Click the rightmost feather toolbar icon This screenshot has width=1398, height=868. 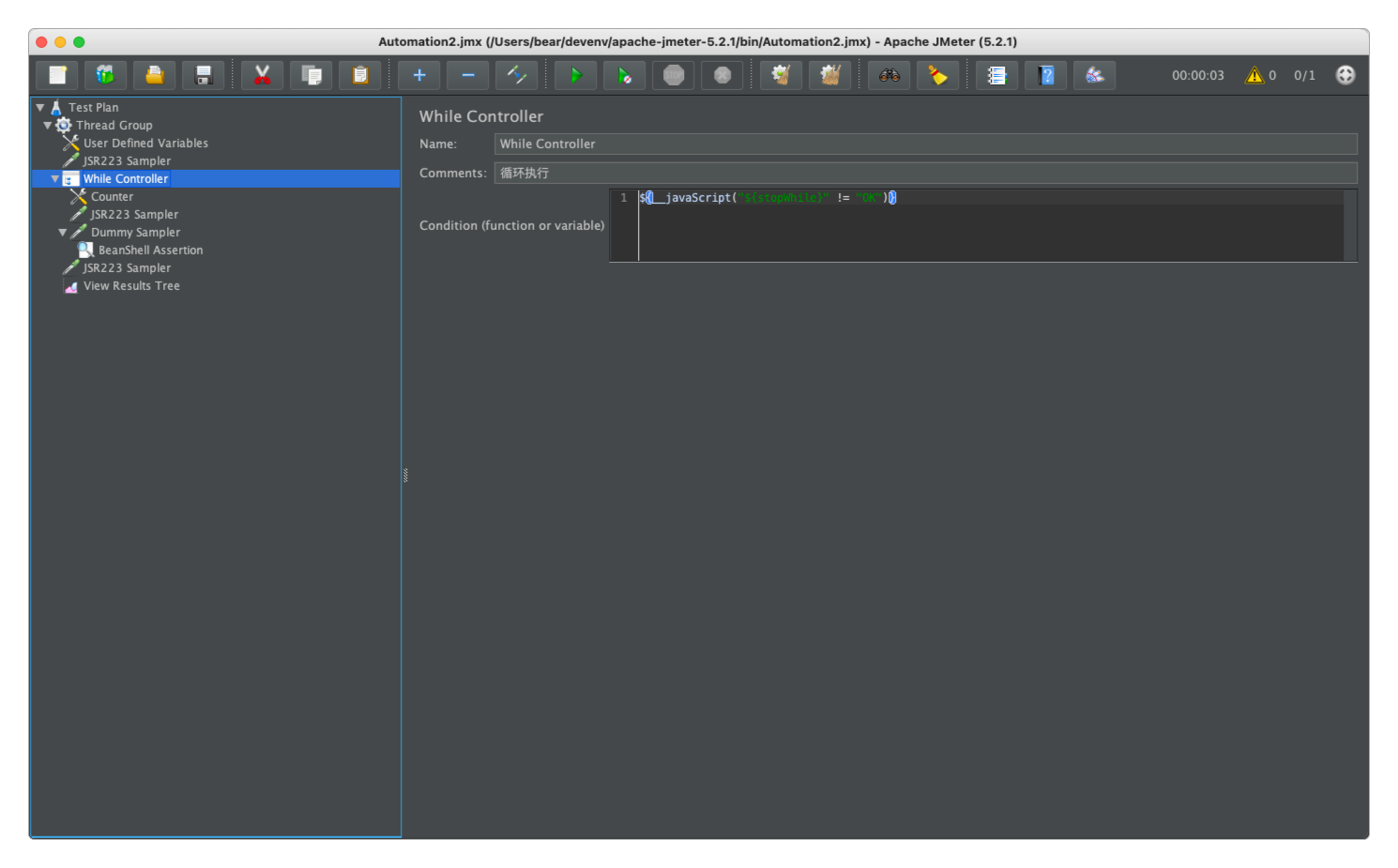click(x=1095, y=75)
